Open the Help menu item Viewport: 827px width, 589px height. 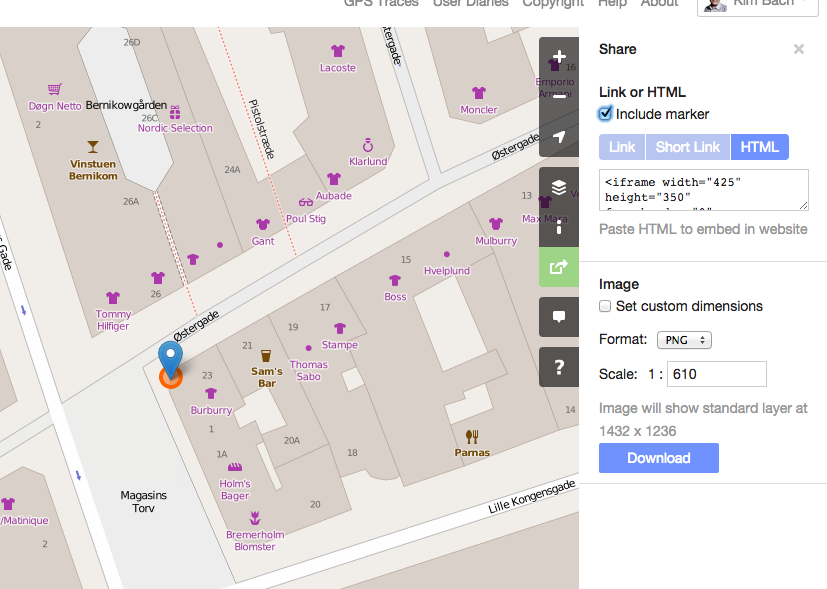click(612, 3)
